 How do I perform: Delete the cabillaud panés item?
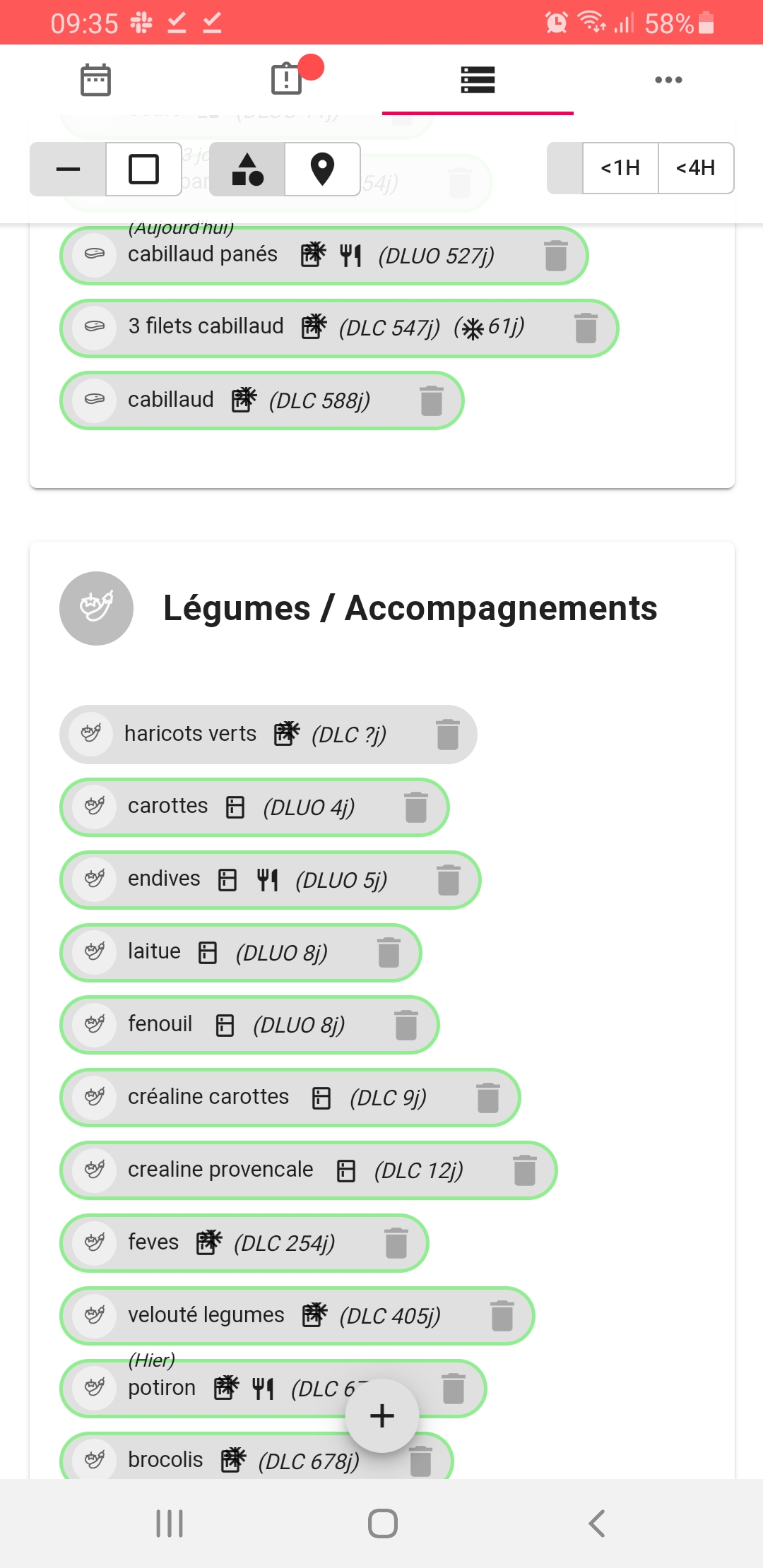[x=556, y=256]
